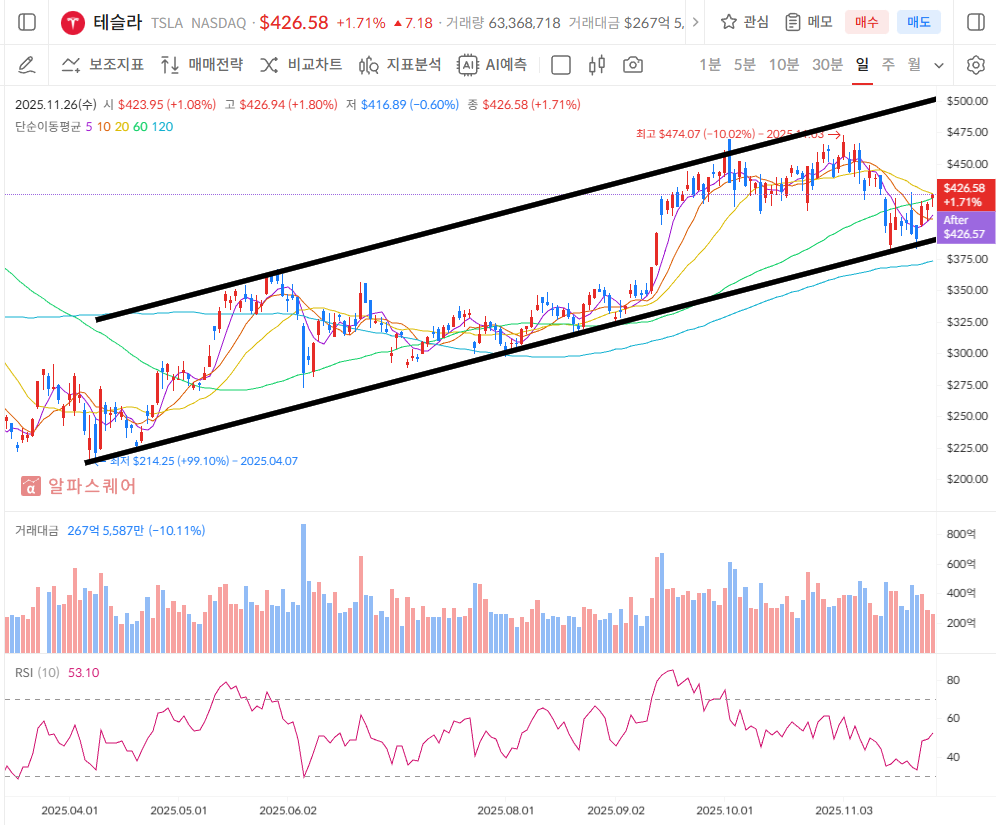Open chart settings gear icon
The height and width of the screenshot is (825, 996).
coord(975,65)
